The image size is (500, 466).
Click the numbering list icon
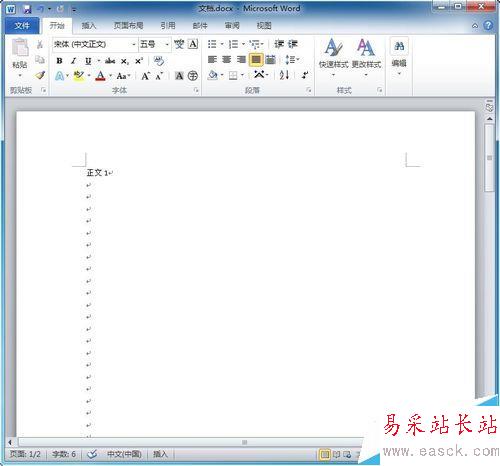[233, 44]
